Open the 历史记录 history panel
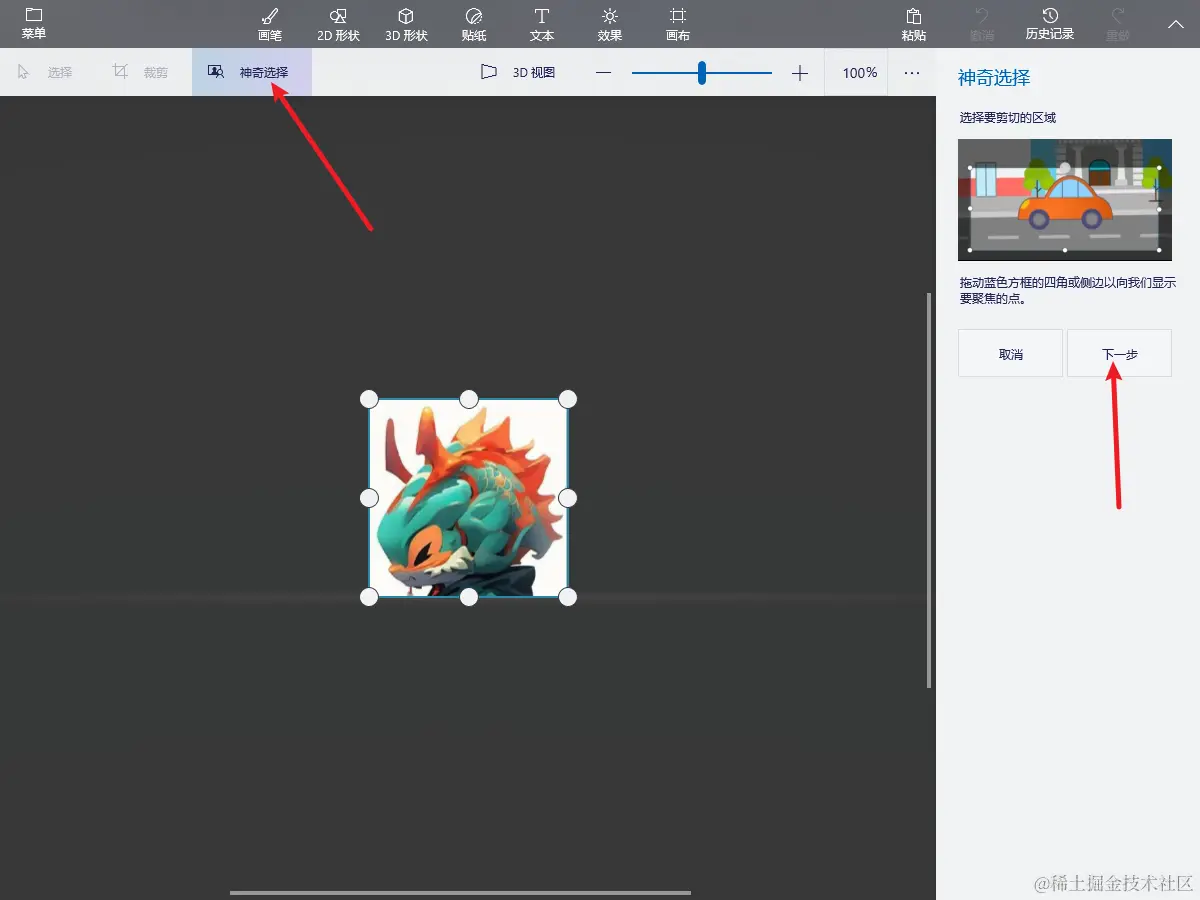Viewport: 1200px width, 900px height. (x=1050, y=24)
